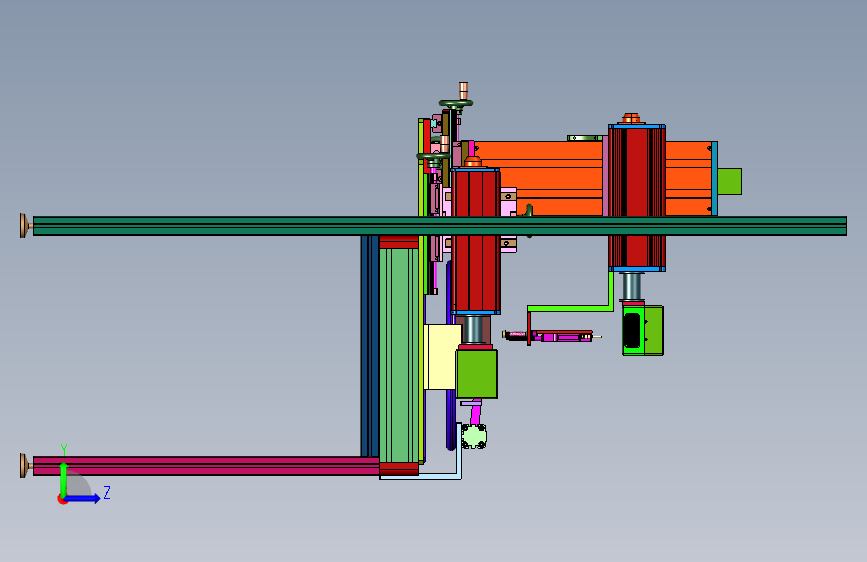Select the pale green valve block at bottom
Screen dimensions: 867x562
point(474,436)
